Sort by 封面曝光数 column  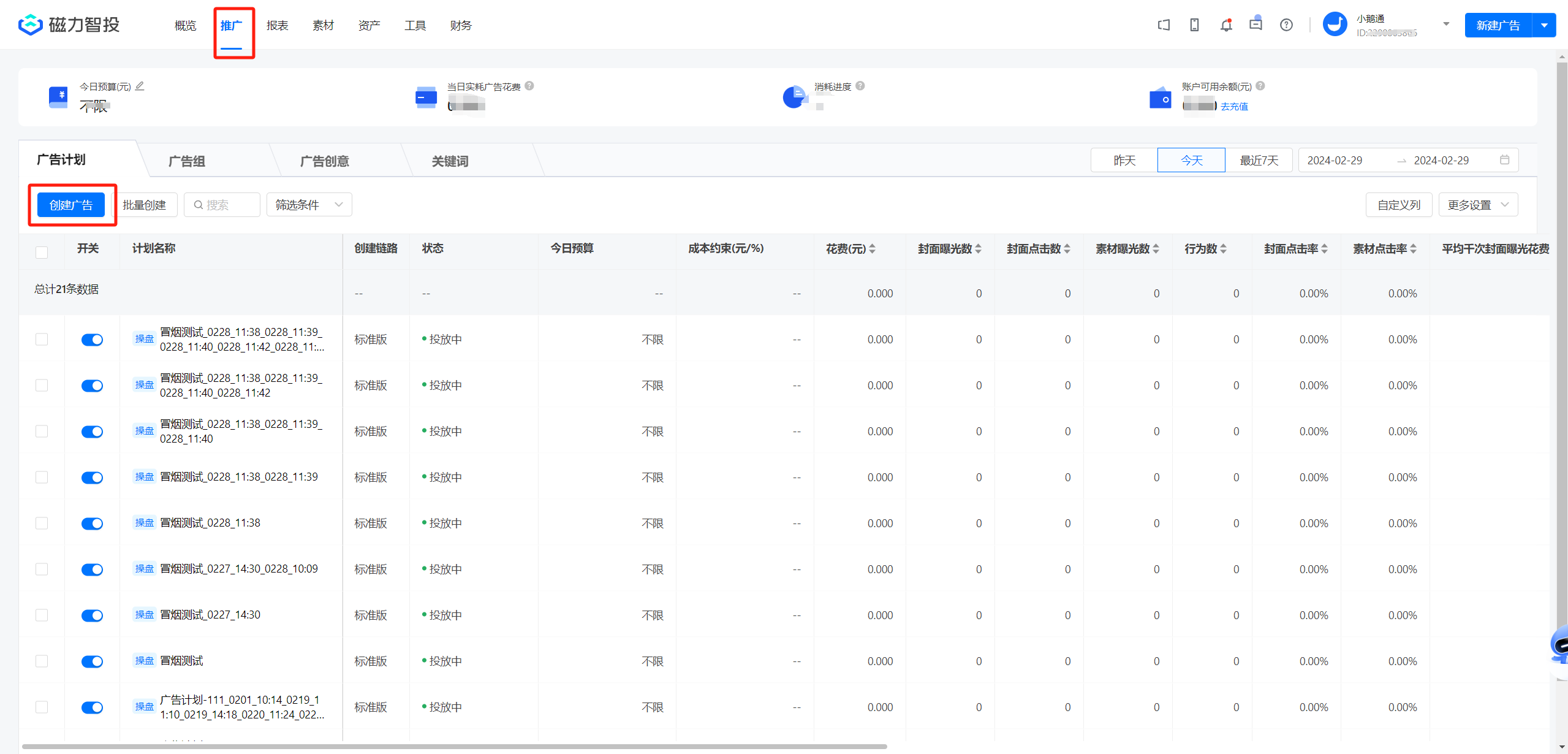pyautogui.click(x=978, y=249)
